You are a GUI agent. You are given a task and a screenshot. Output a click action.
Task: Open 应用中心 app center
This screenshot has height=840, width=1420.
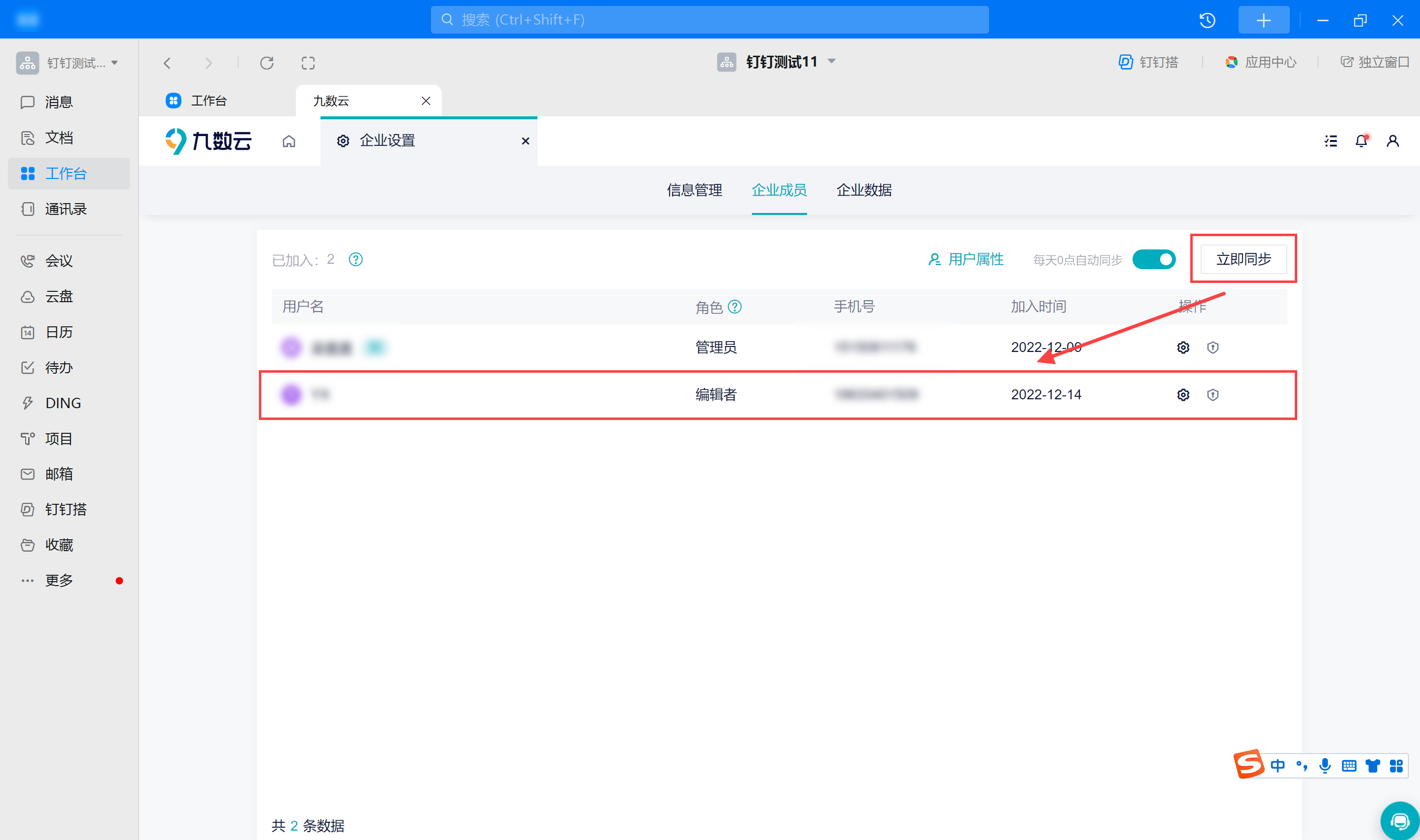tap(1261, 62)
